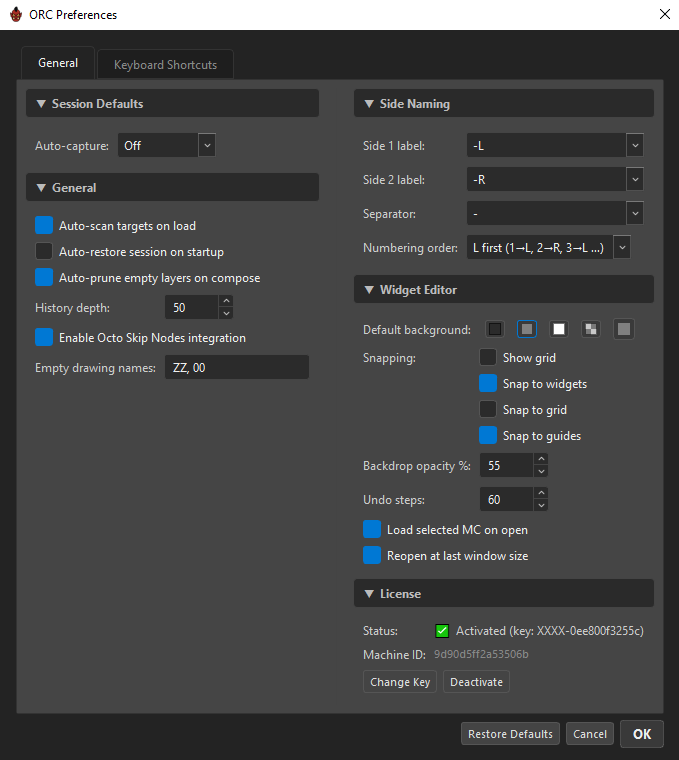Click the Empty drawing names field
This screenshot has height=760, width=679.
pos(237,367)
